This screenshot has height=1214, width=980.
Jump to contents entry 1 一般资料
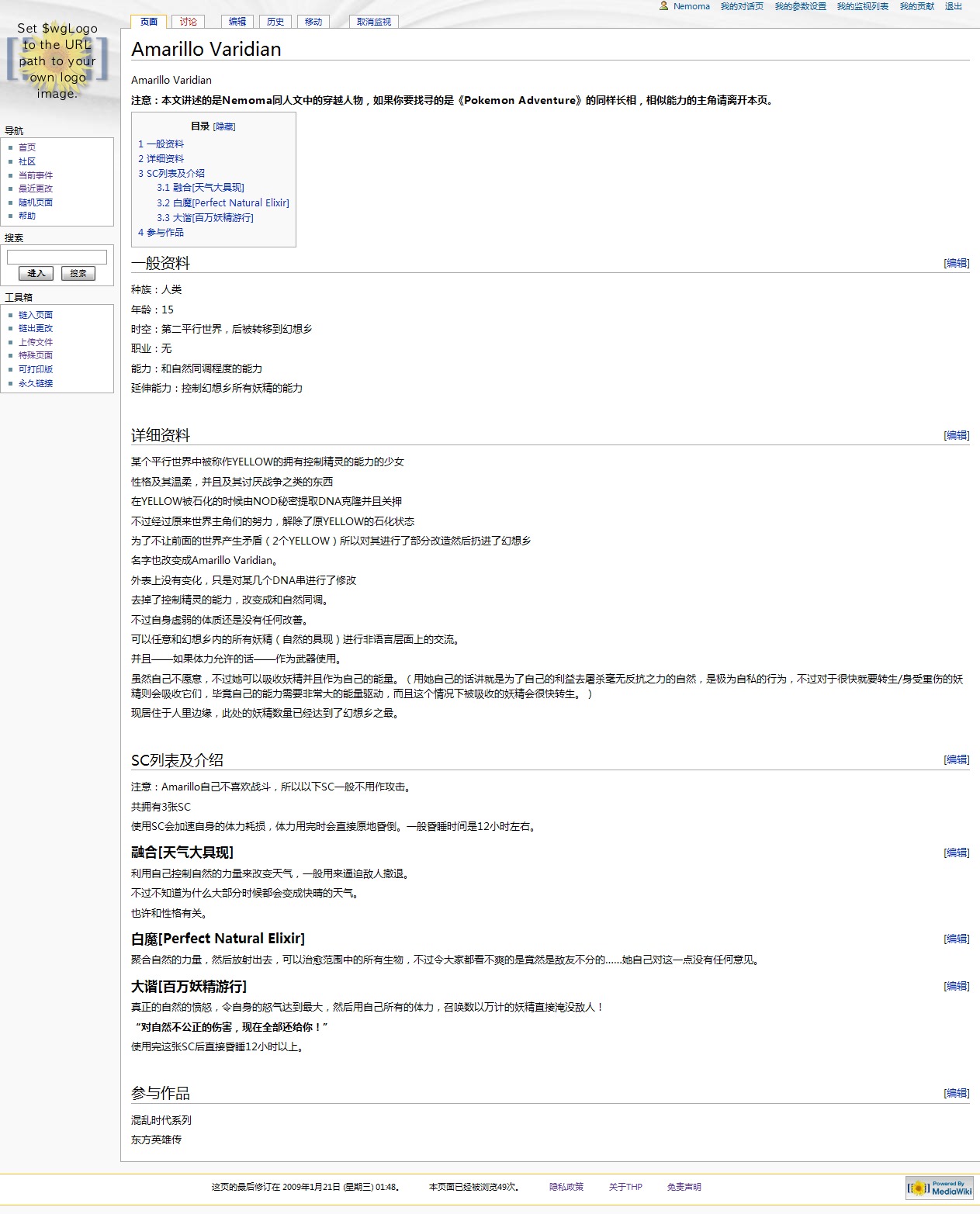point(161,144)
